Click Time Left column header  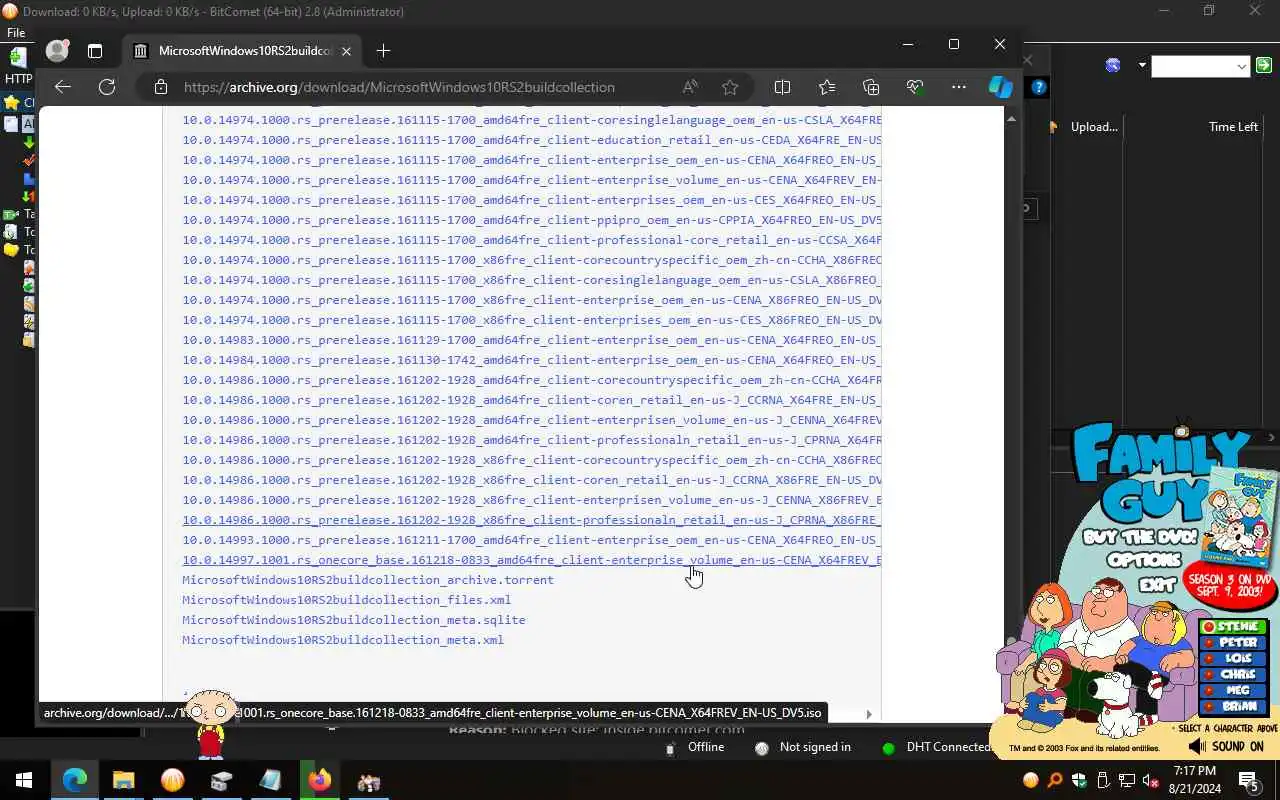click(1233, 127)
